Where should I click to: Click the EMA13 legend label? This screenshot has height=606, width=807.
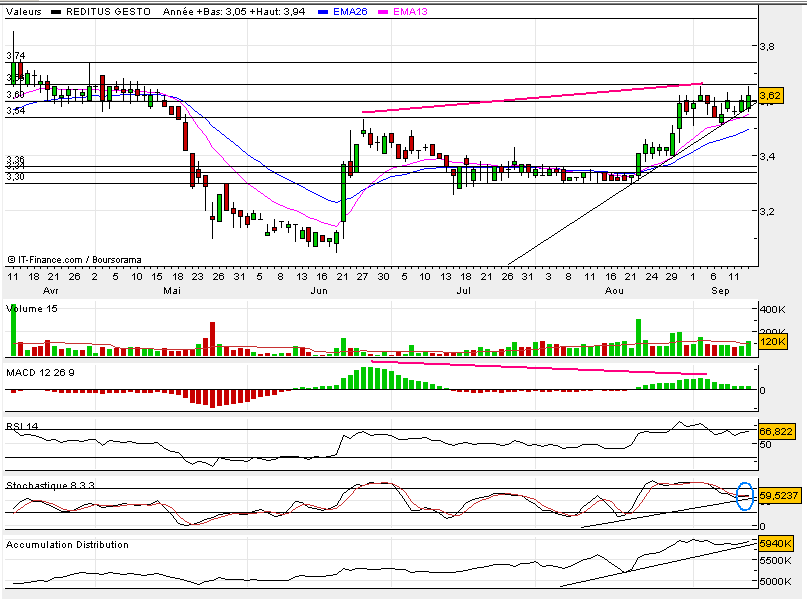click(410, 11)
